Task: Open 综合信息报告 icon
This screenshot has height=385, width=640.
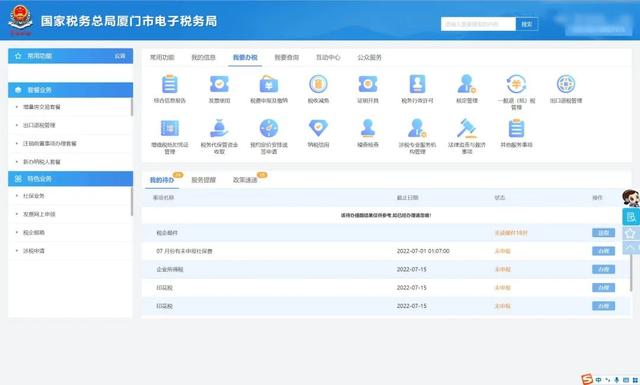Action: (x=169, y=85)
